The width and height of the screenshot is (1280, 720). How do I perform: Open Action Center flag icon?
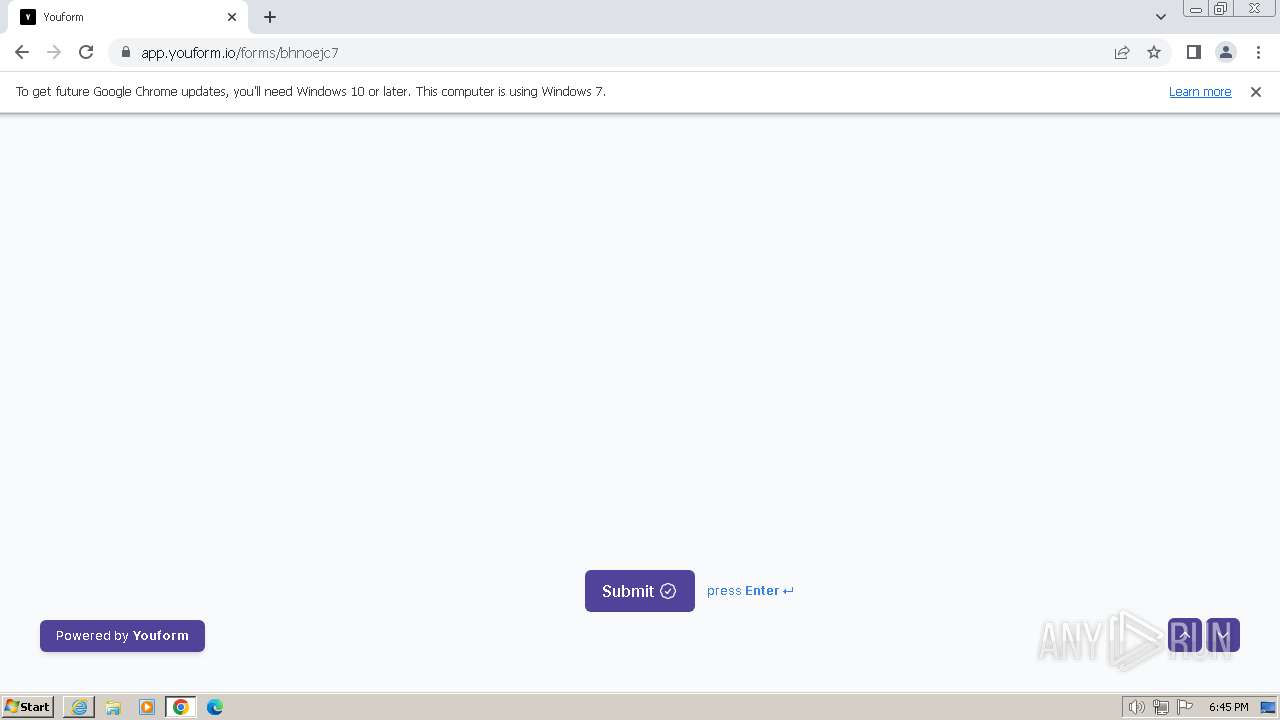1185,707
